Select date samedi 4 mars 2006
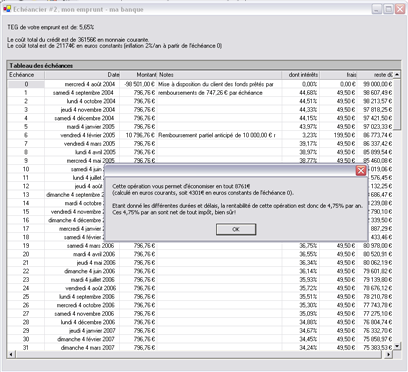Screen dimensions: 408x372 (x=90, y=246)
